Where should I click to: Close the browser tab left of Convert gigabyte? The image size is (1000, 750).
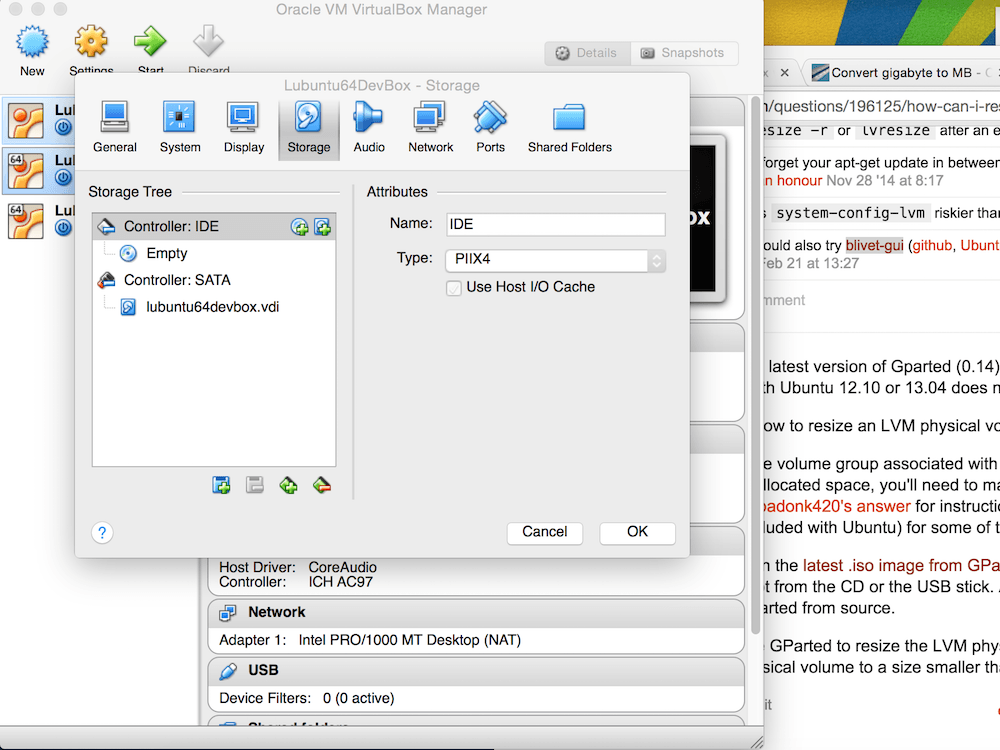(x=784, y=73)
